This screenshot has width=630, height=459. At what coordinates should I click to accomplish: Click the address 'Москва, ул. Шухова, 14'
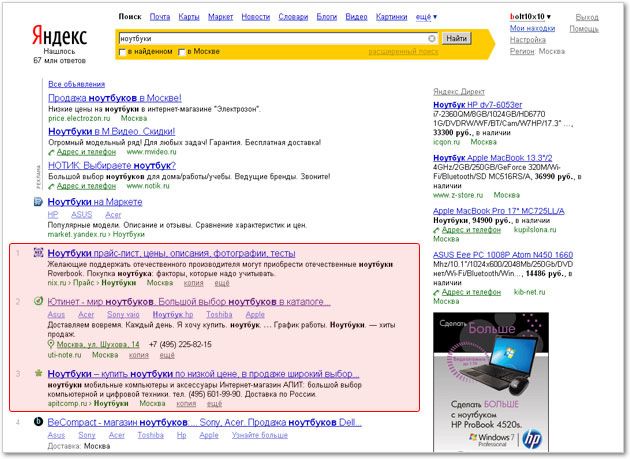tap(98, 344)
